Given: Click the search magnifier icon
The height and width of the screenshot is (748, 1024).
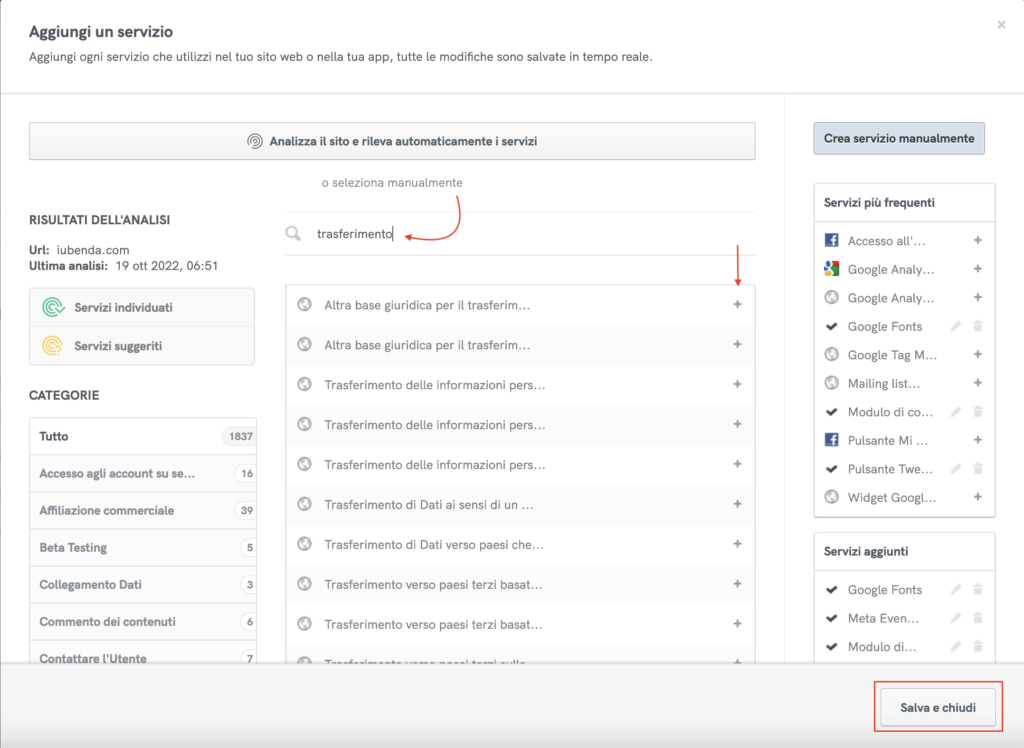Looking at the screenshot, I should point(293,234).
